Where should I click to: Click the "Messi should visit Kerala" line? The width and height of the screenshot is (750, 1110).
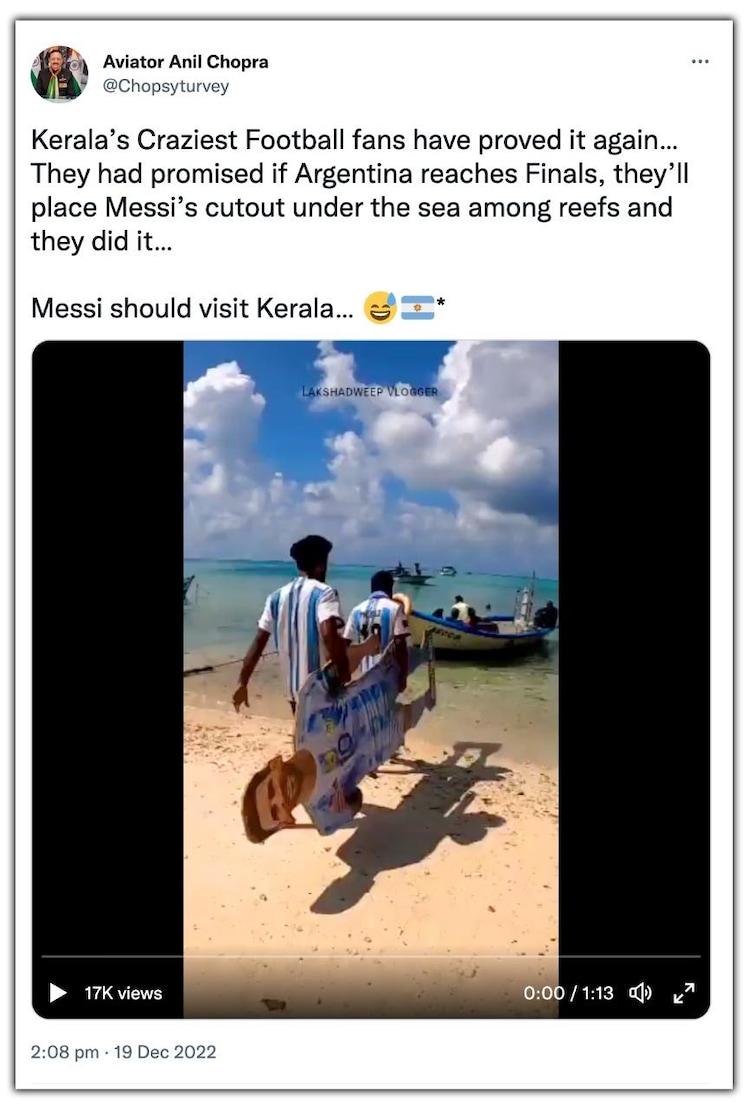point(194,308)
